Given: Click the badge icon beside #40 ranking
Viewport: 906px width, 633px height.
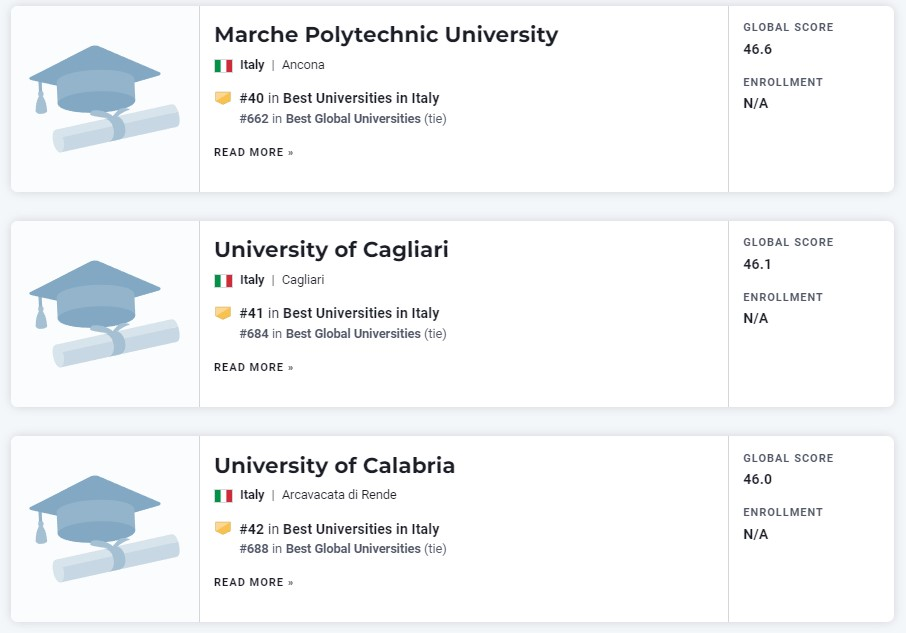Looking at the screenshot, I should [x=223, y=98].
